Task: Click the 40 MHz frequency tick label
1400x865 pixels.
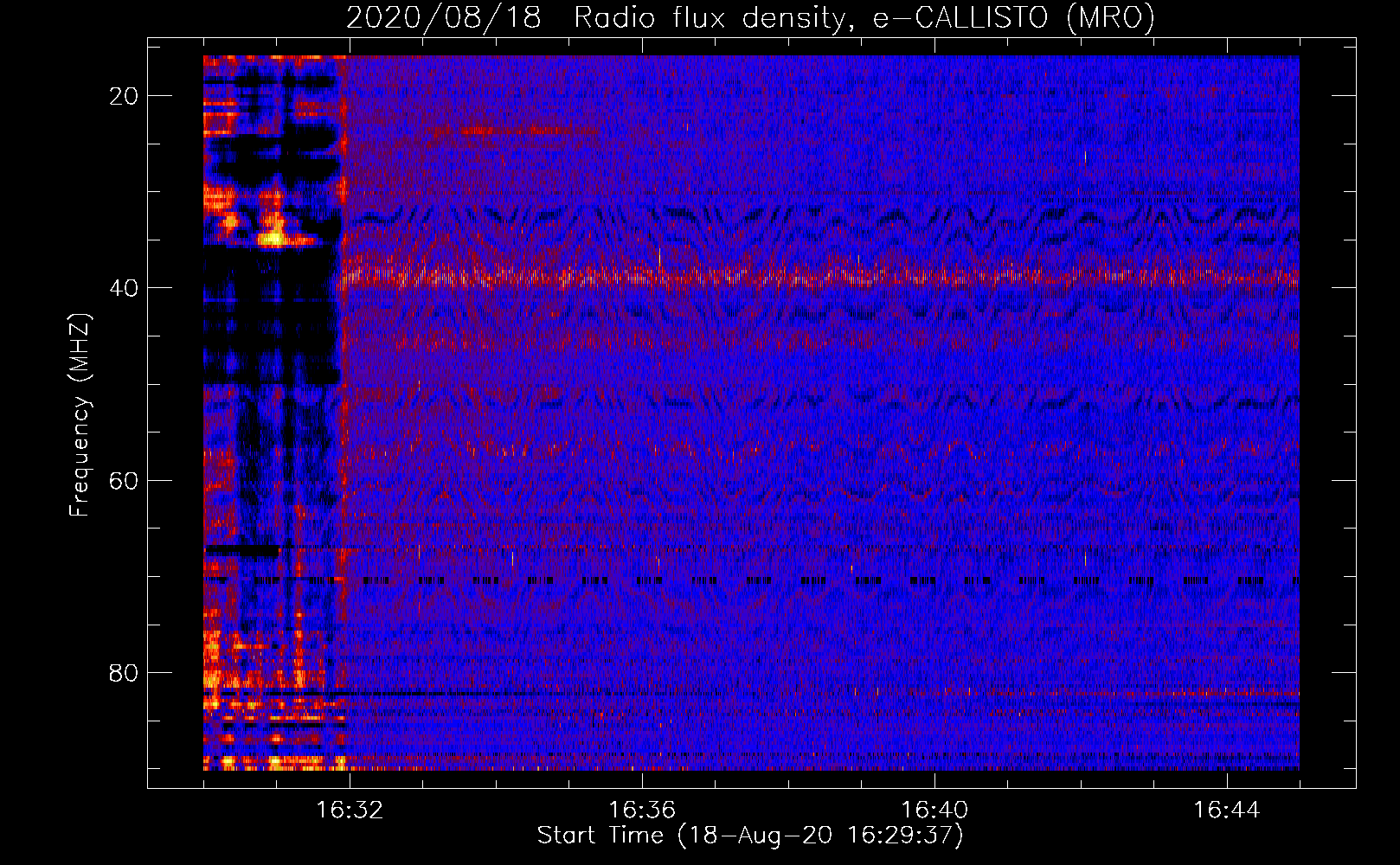Action: pos(124,288)
